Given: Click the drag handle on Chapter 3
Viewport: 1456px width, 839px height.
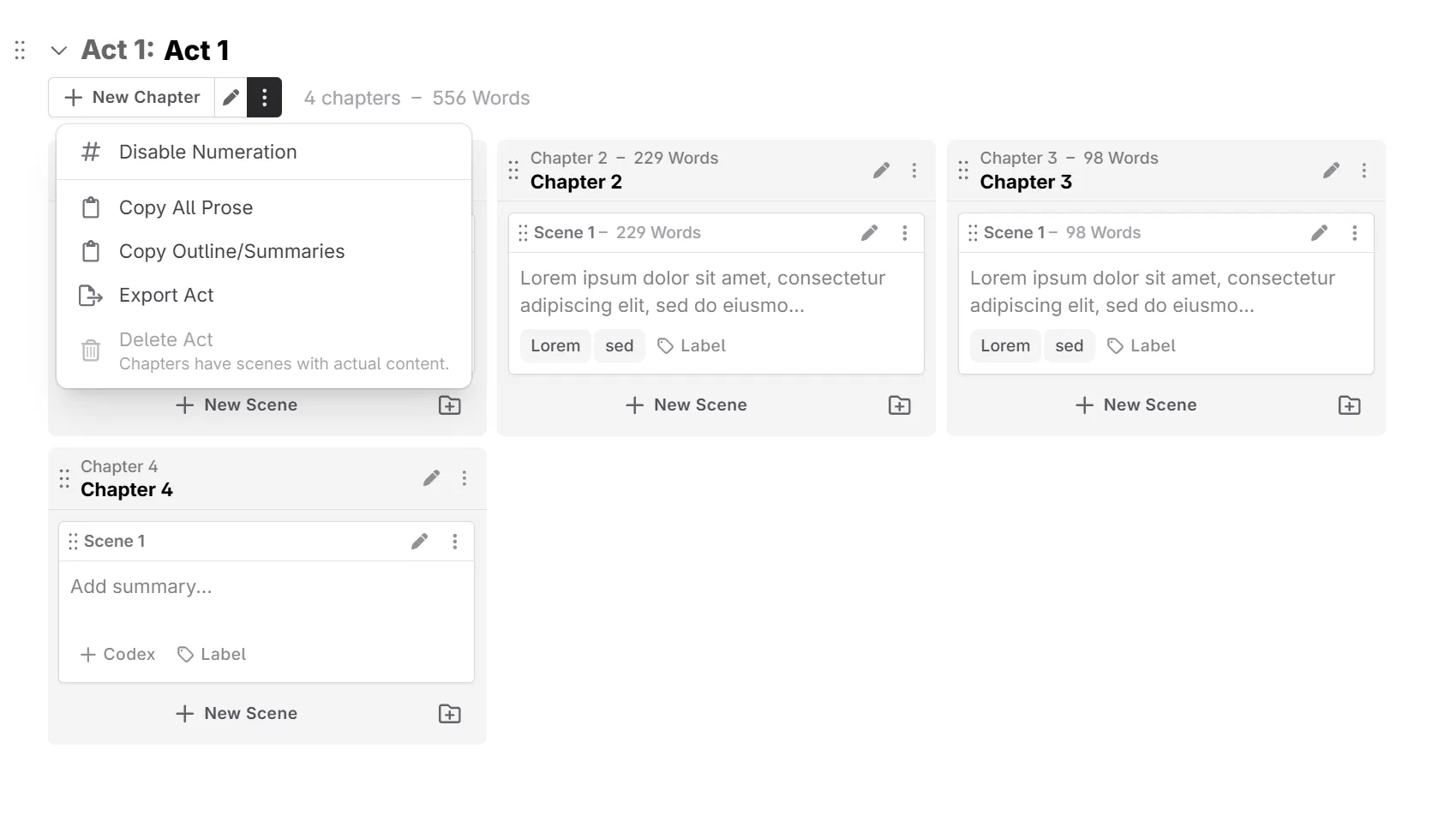Looking at the screenshot, I should click(x=963, y=171).
